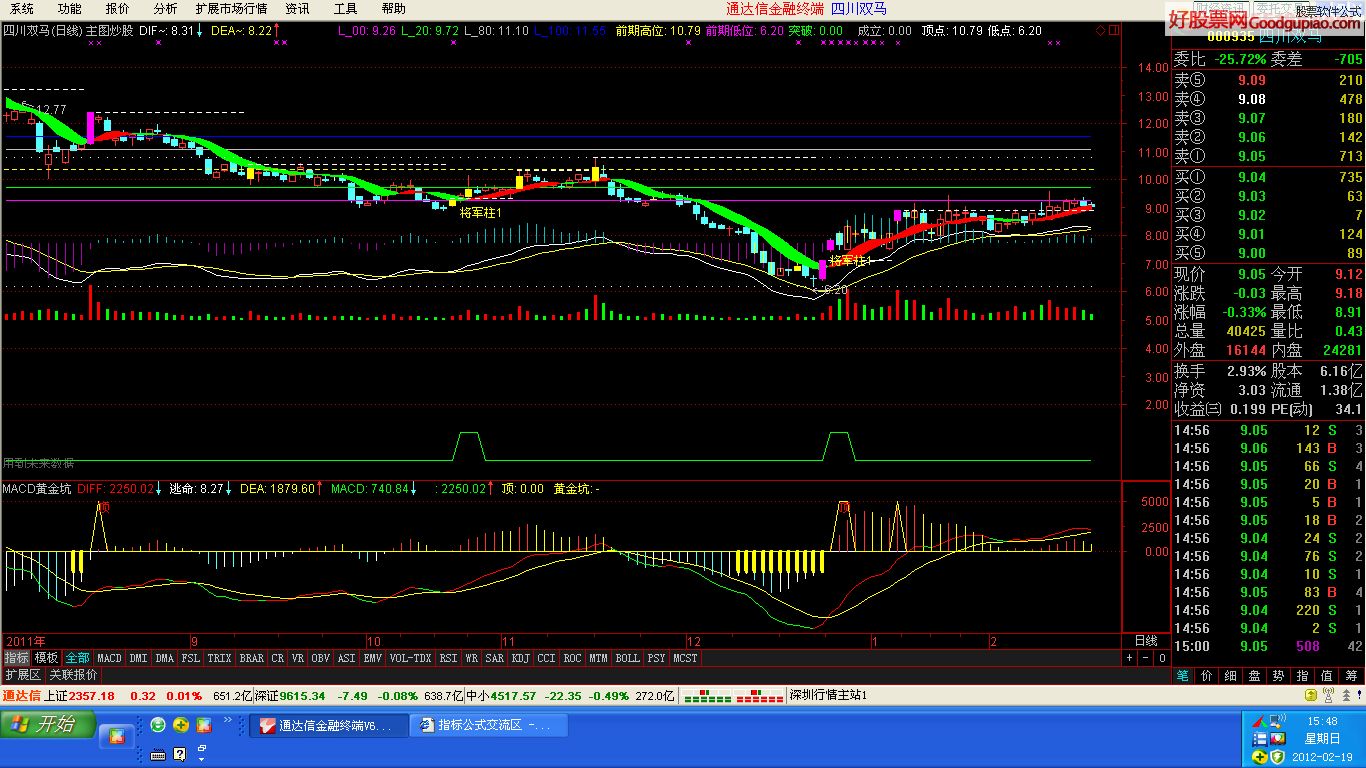Switch to the 指标 tab
Screen dimensions: 1366x768
[16, 658]
